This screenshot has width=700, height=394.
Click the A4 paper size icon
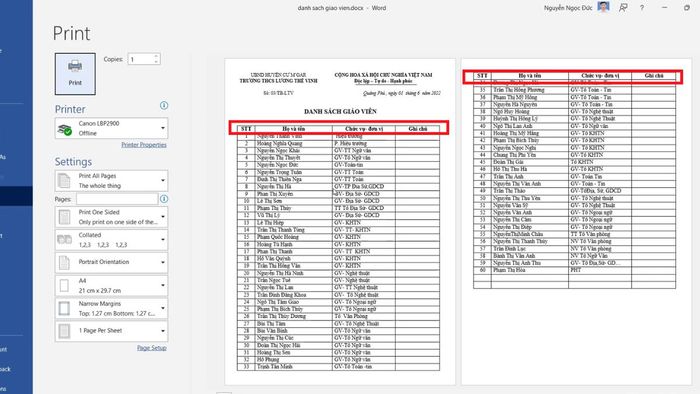pyautogui.click(x=64, y=286)
